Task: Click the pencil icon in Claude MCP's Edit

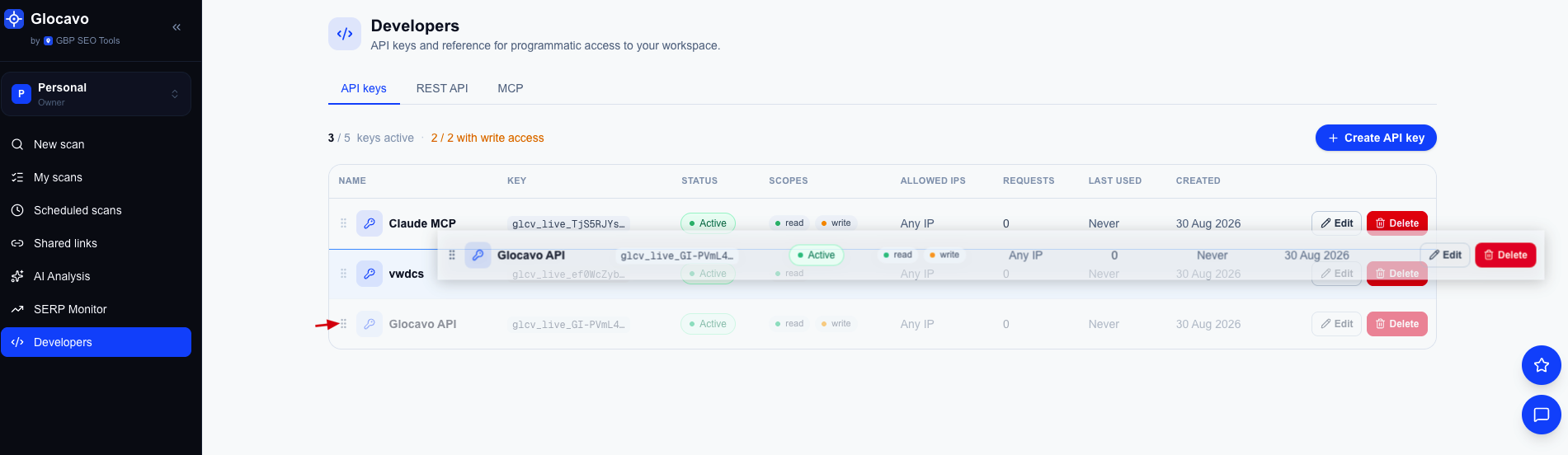Action: tap(1326, 223)
